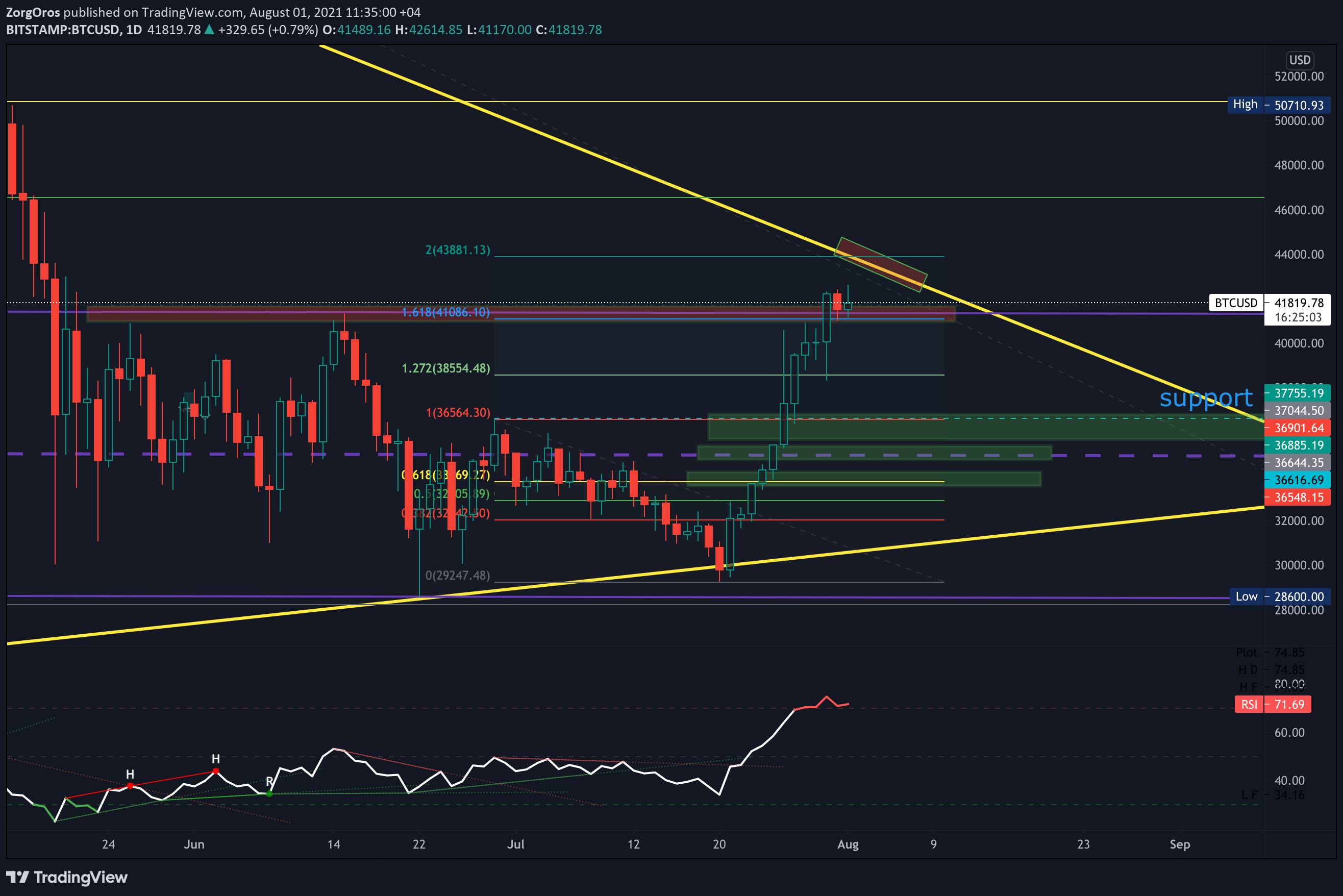Click the 16:25:03 candle countdown timer

1298,317
